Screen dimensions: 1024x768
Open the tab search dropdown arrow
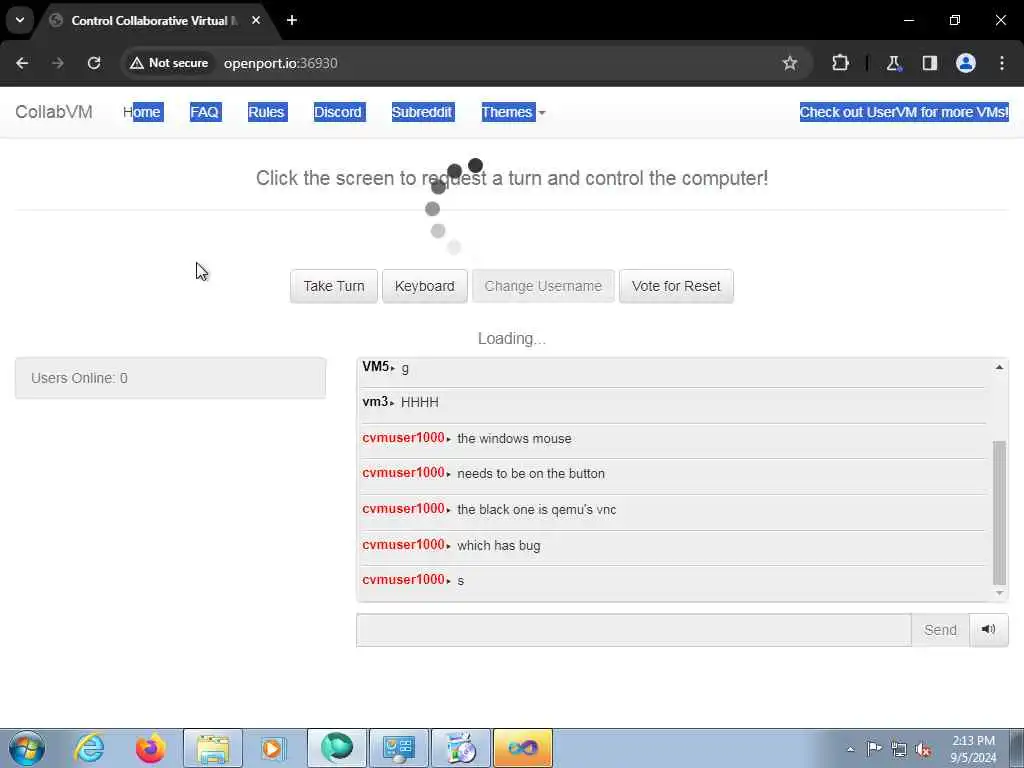click(20, 20)
